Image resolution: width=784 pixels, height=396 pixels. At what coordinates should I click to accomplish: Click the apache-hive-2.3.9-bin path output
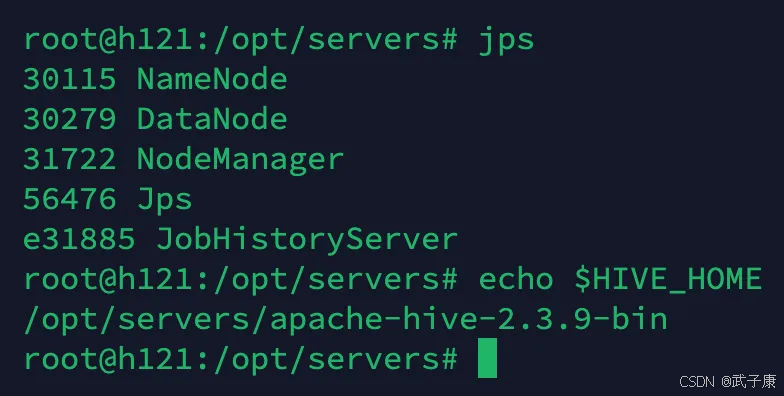[468, 320]
